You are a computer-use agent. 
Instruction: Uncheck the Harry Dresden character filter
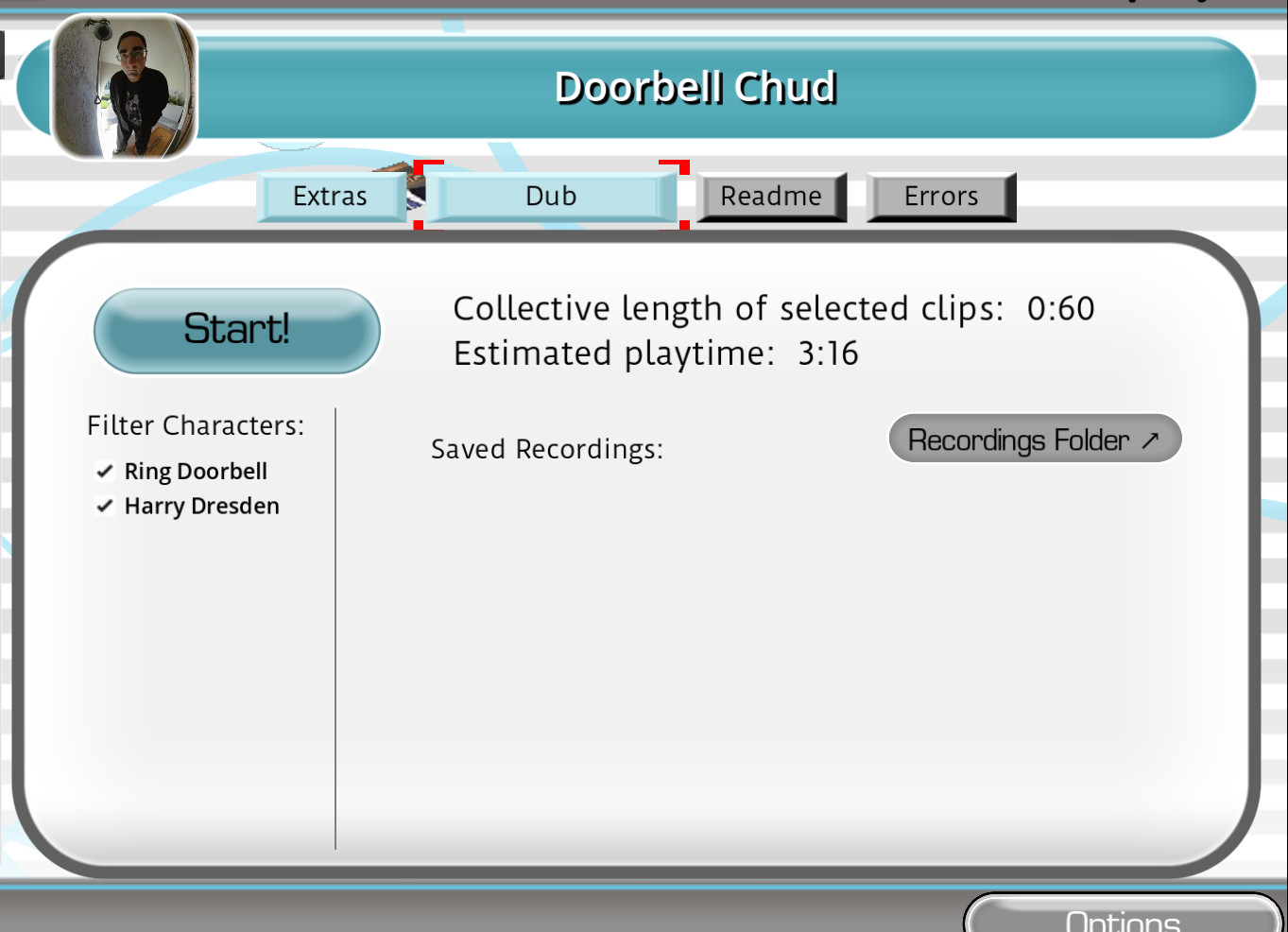tap(105, 506)
